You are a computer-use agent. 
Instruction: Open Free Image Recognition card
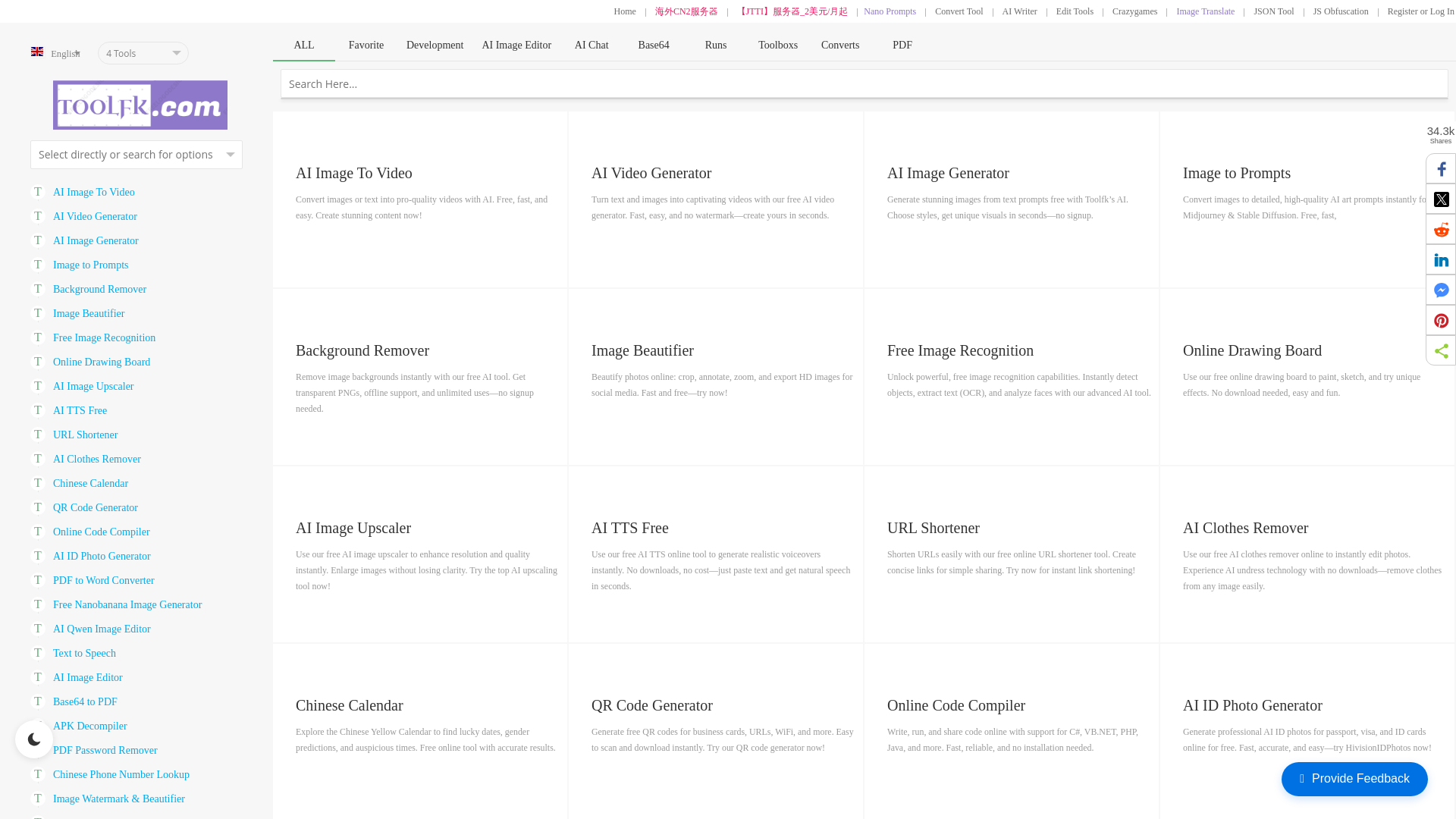(x=1012, y=378)
